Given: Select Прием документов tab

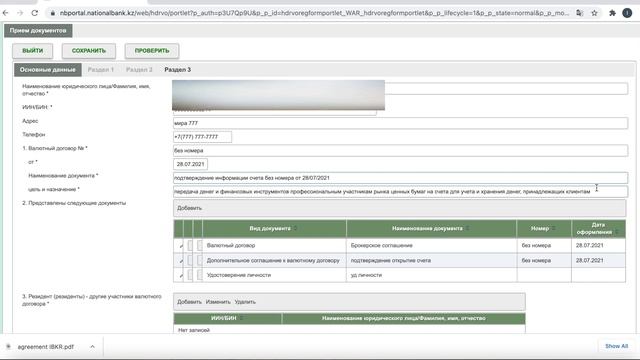Looking at the screenshot, I should pyautogui.click(x=38, y=31).
